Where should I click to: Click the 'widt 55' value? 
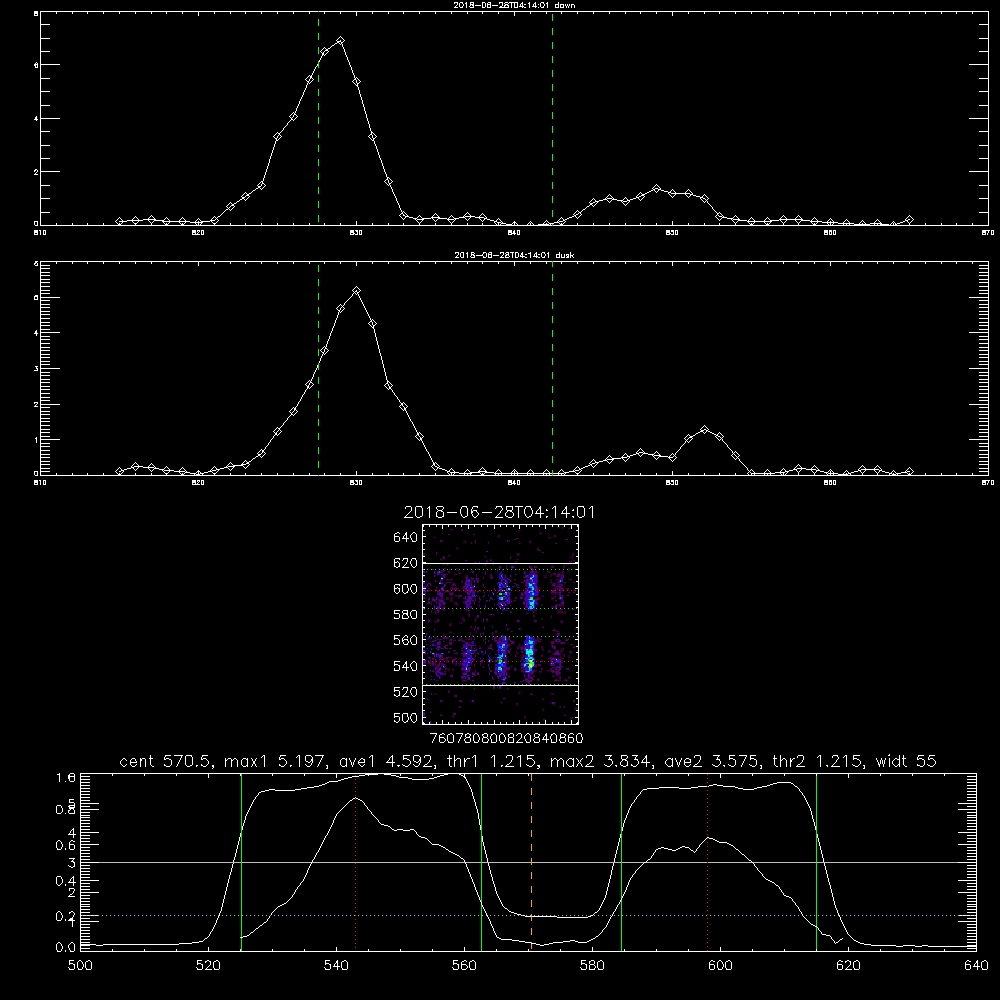pos(906,761)
